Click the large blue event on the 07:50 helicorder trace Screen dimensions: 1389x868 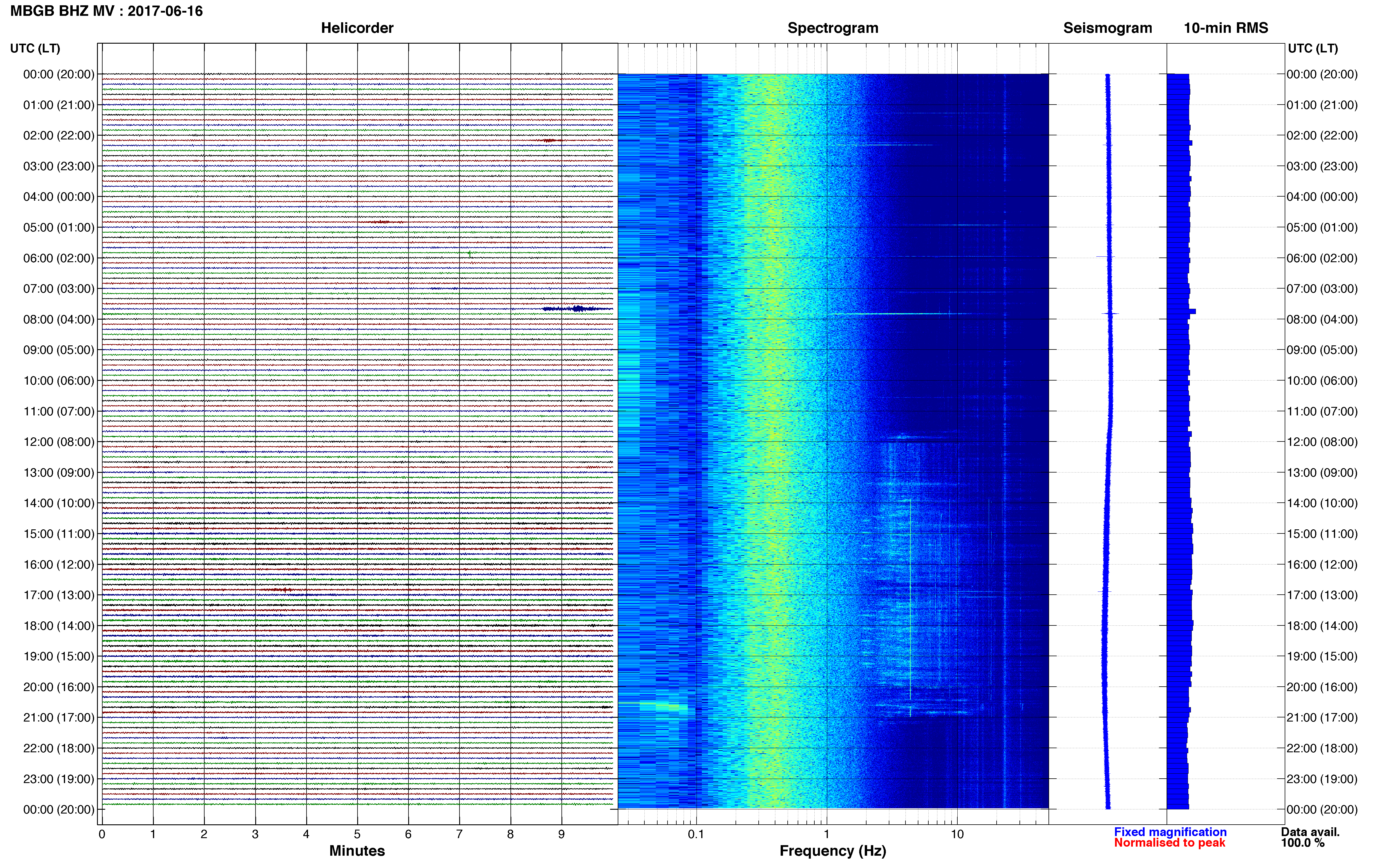pyautogui.click(x=577, y=309)
